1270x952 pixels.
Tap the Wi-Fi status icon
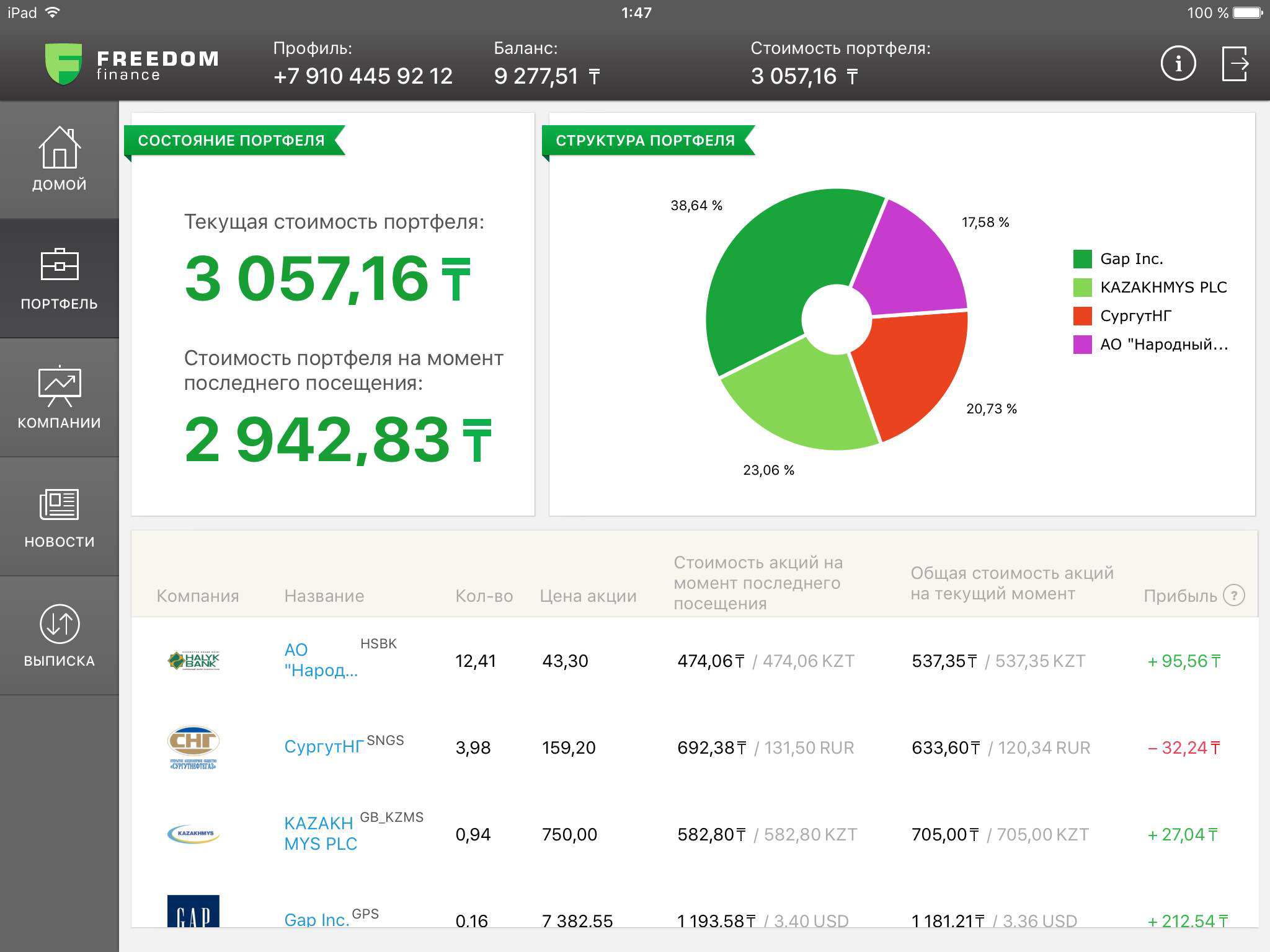(x=53, y=12)
